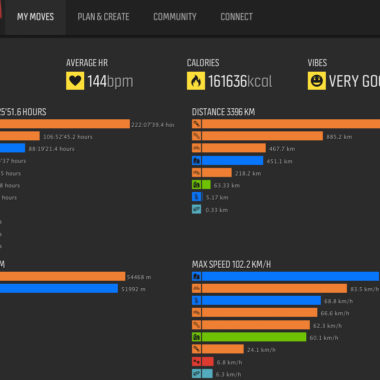The width and height of the screenshot is (380, 380).
Task: Click the sport icon of the 467.7 km distance row
Action: [196, 148]
